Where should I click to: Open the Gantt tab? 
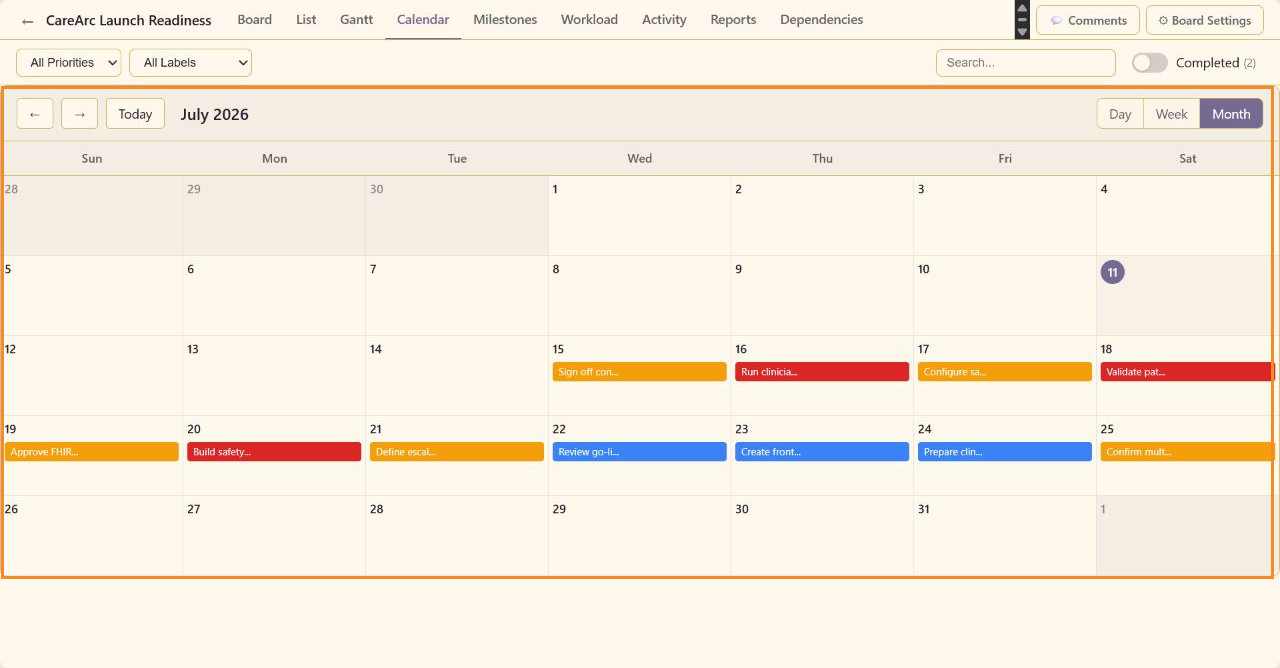coord(356,19)
